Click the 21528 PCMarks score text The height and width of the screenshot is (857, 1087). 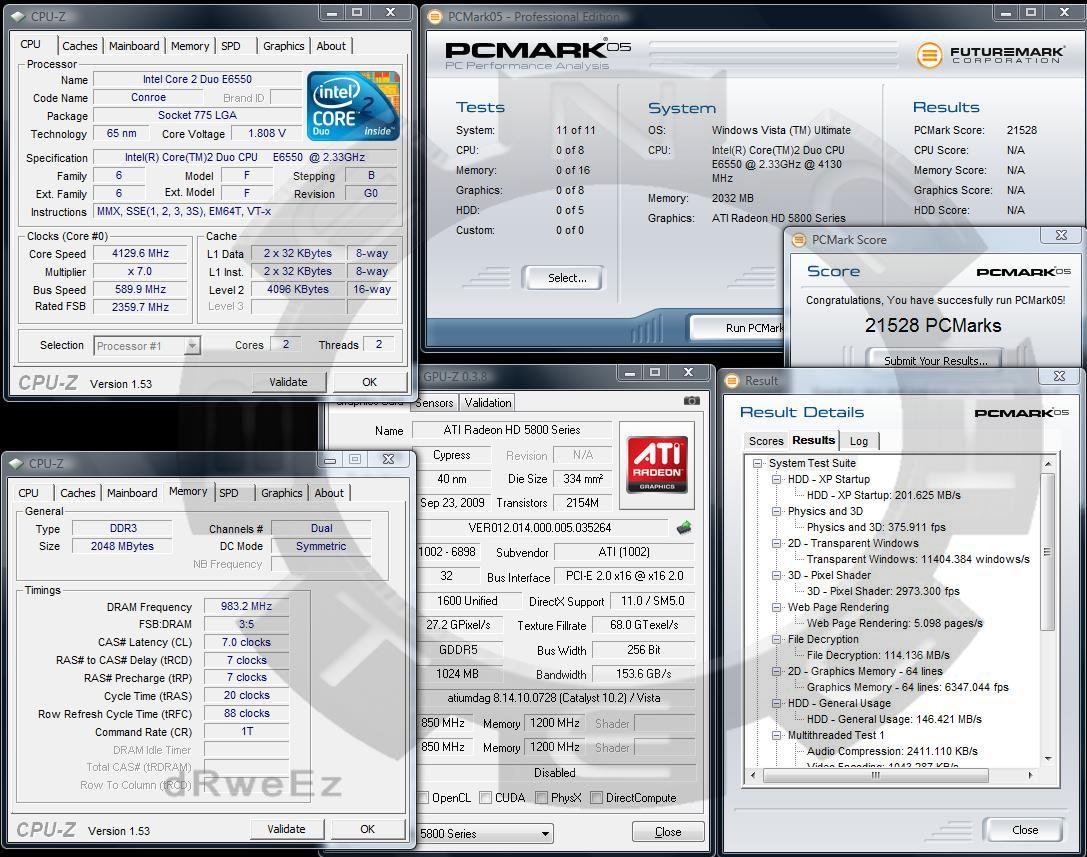coord(933,325)
